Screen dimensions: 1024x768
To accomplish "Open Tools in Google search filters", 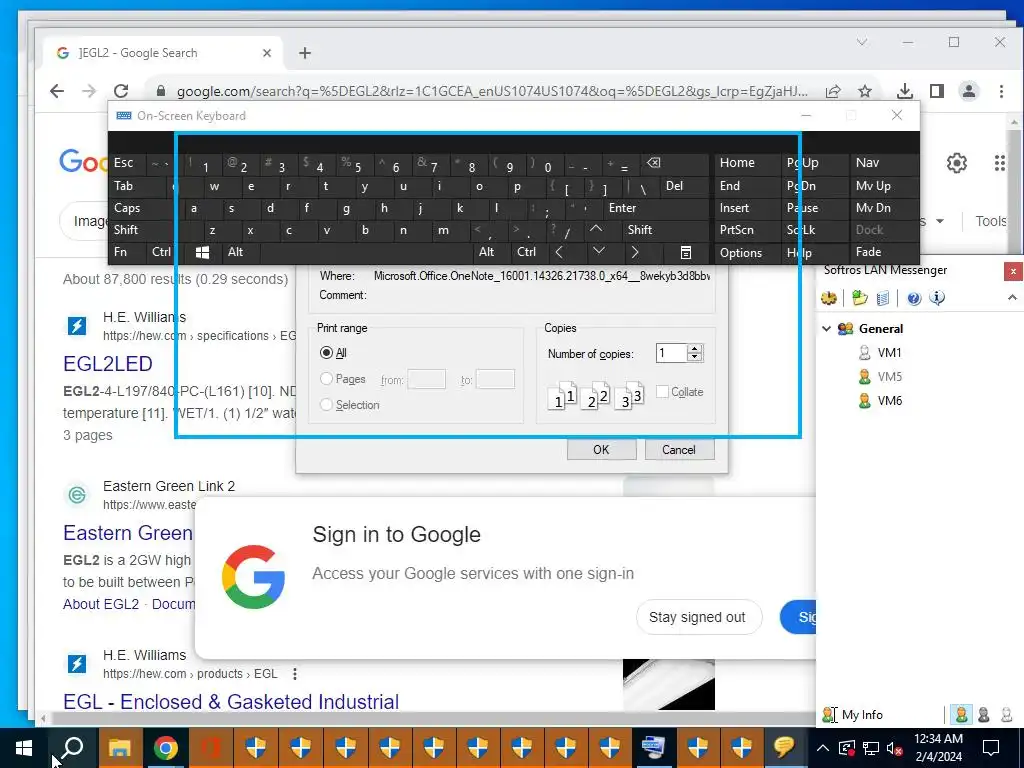I will pyautogui.click(x=991, y=221).
